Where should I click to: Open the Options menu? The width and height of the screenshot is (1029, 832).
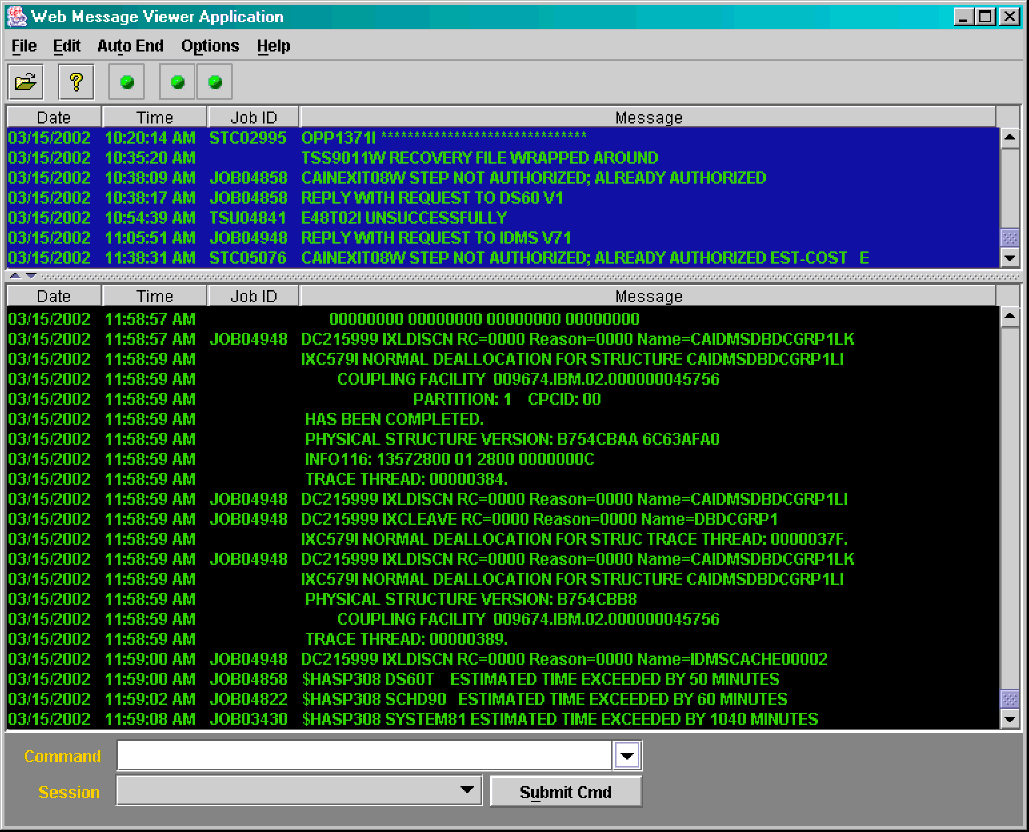point(210,46)
